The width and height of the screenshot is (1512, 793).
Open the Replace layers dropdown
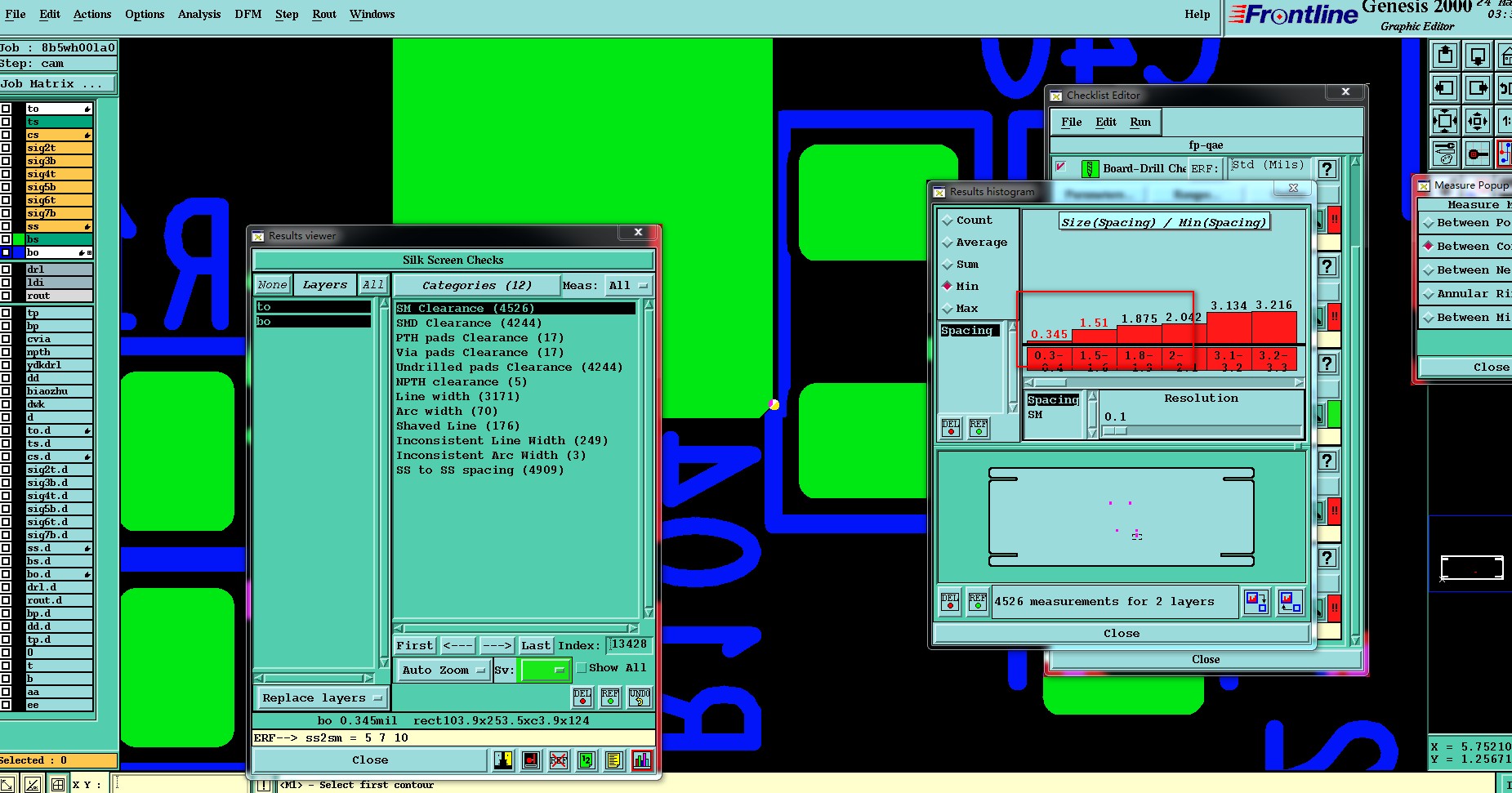click(x=322, y=698)
